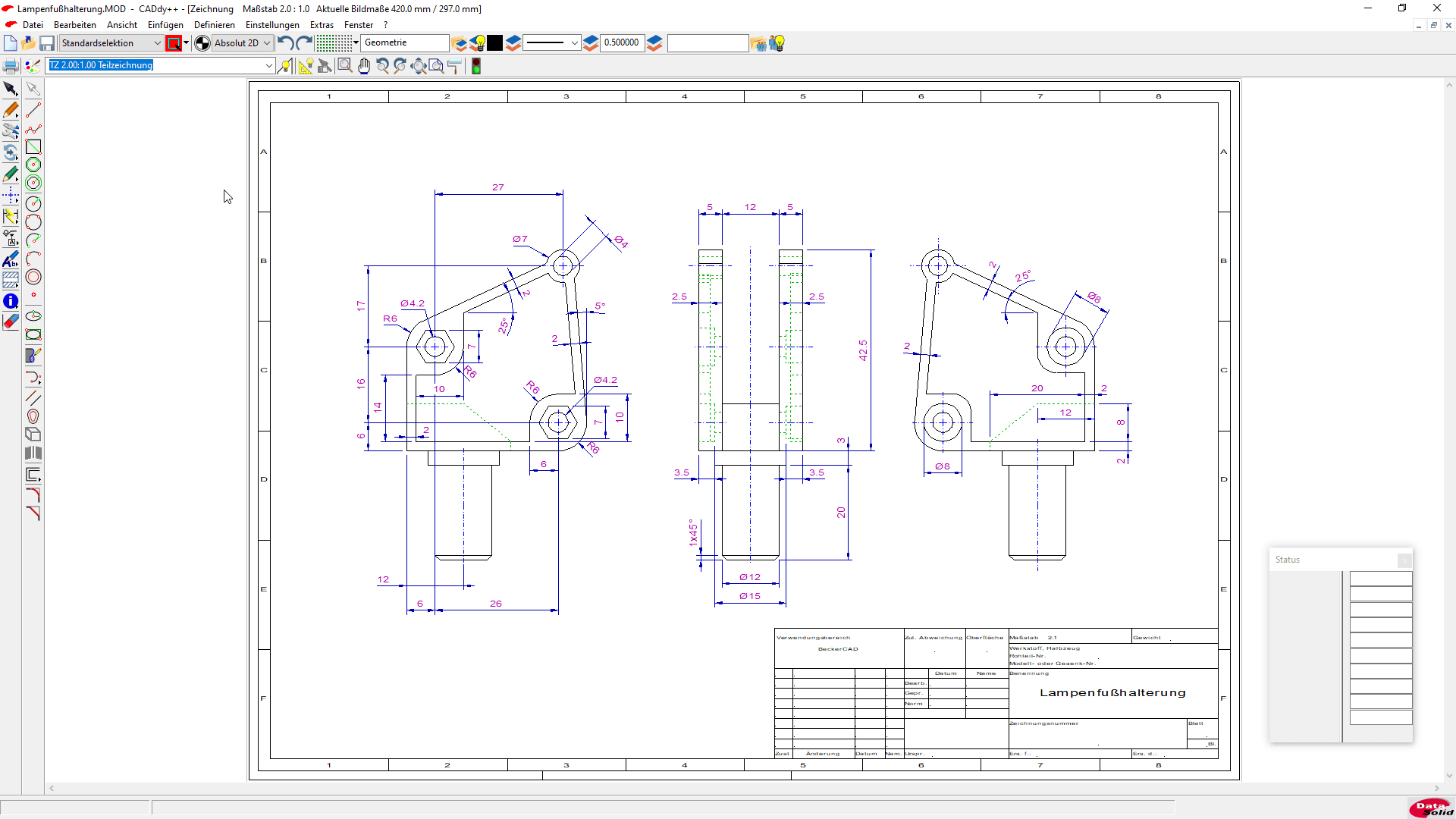The width and height of the screenshot is (1456, 819).
Task: Open the Einfügen menu
Action: point(165,25)
